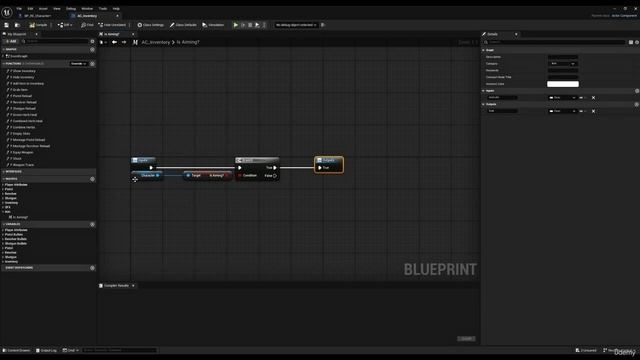
Task: Open the output pin type dropdown
Action: click(x=562, y=111)
